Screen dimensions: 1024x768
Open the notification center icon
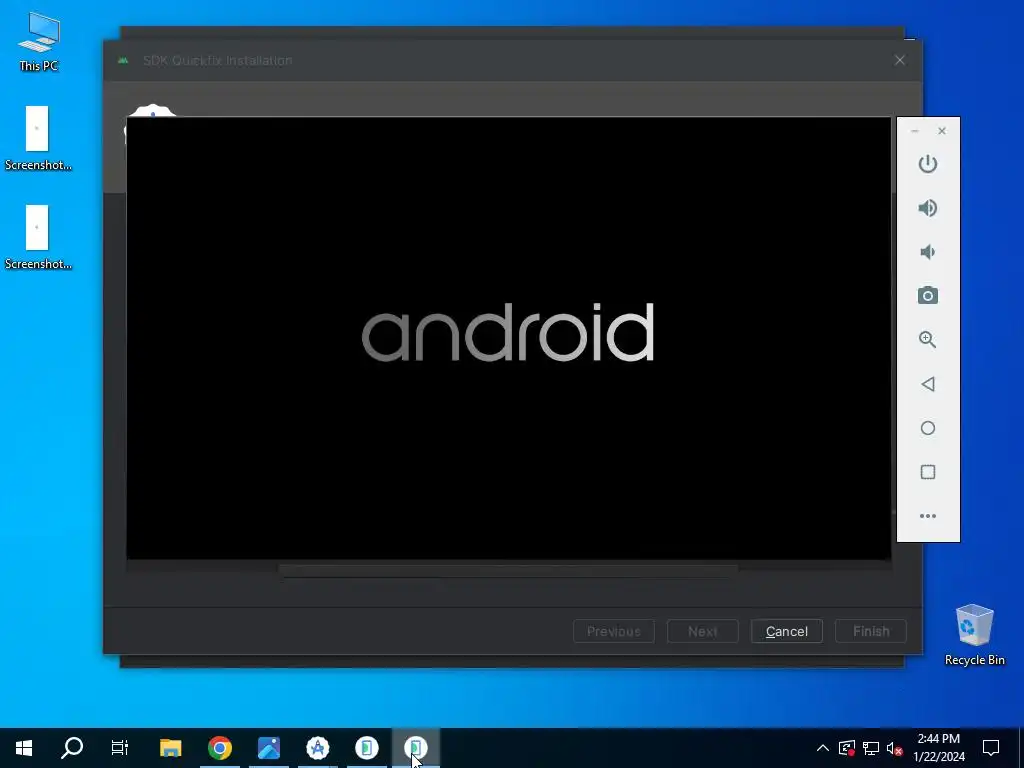(x=991, y=748)
